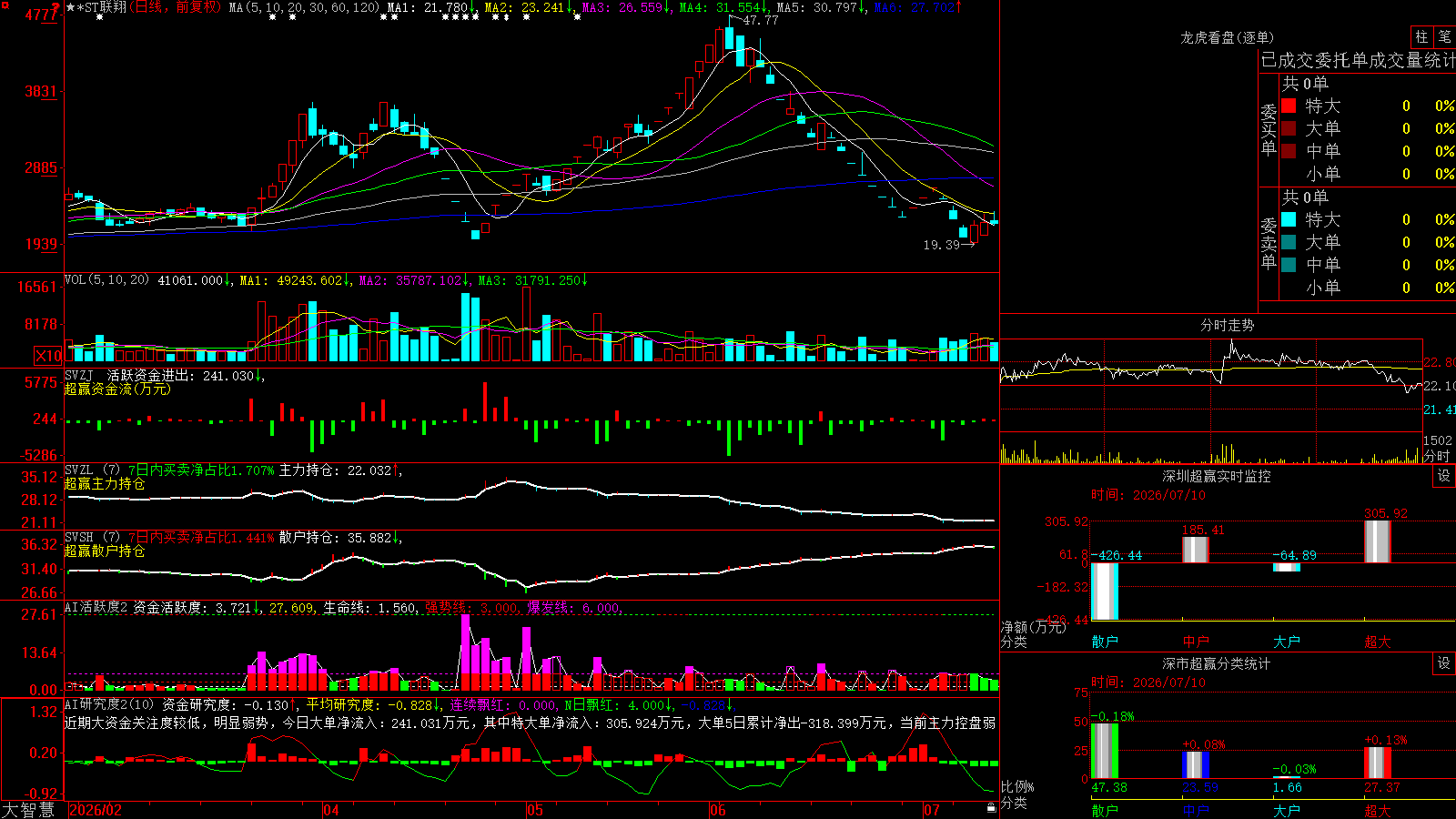Click the 05 month marker on time axis

[534, 810]
